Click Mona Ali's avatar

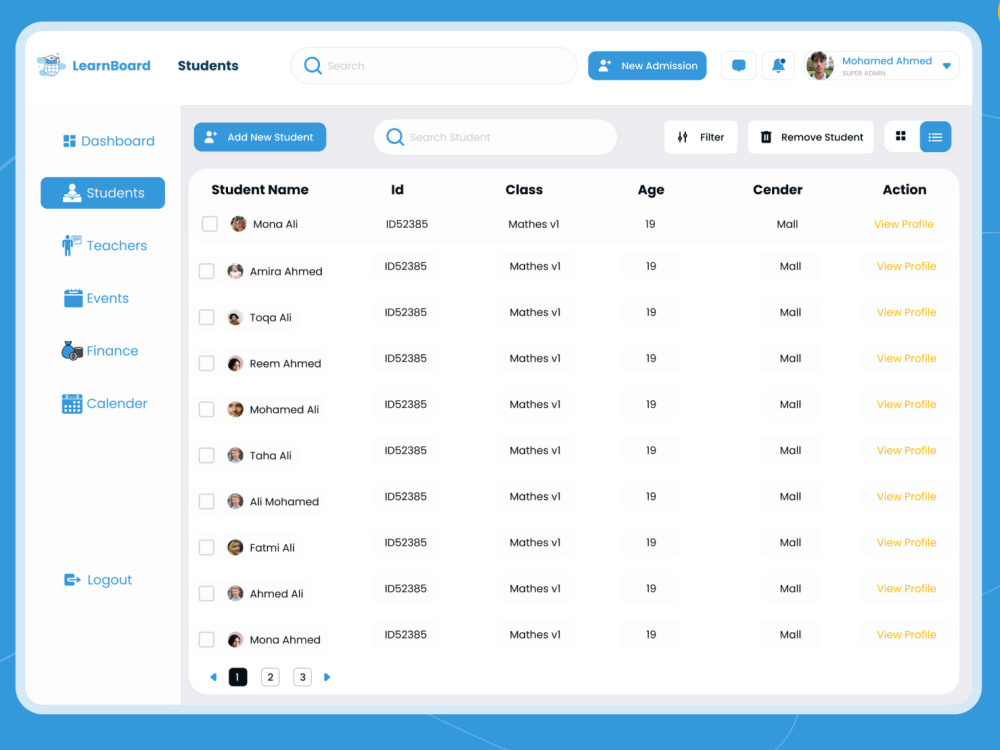[239, 224]
